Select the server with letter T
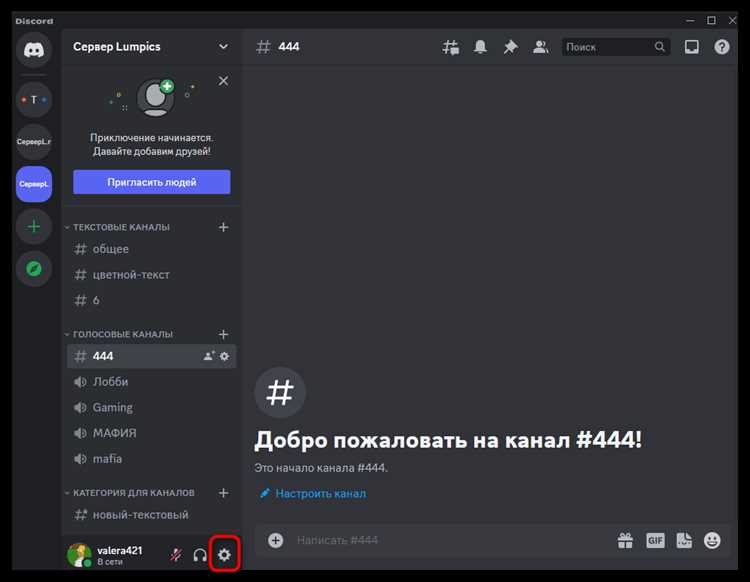750x582 pixels. tap(33, 99)
